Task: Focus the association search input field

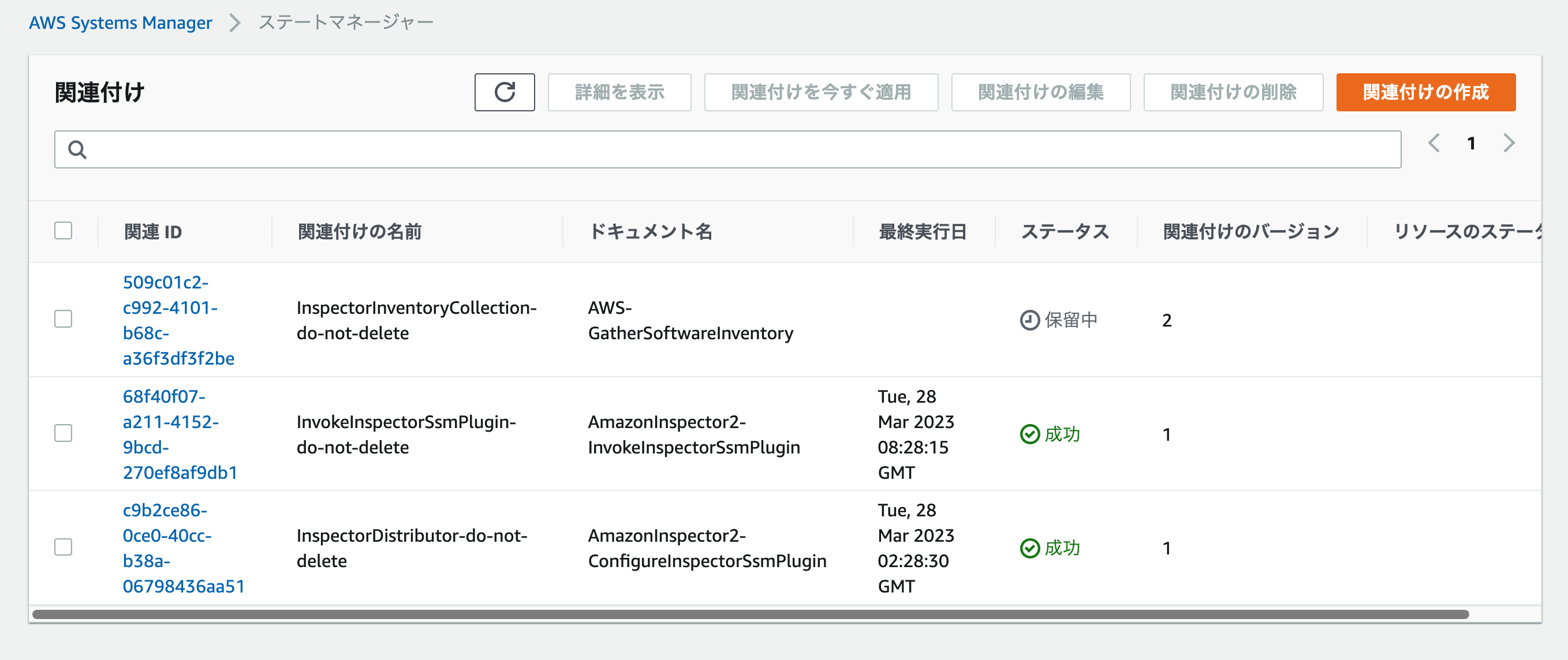Action: coord(727,149)
